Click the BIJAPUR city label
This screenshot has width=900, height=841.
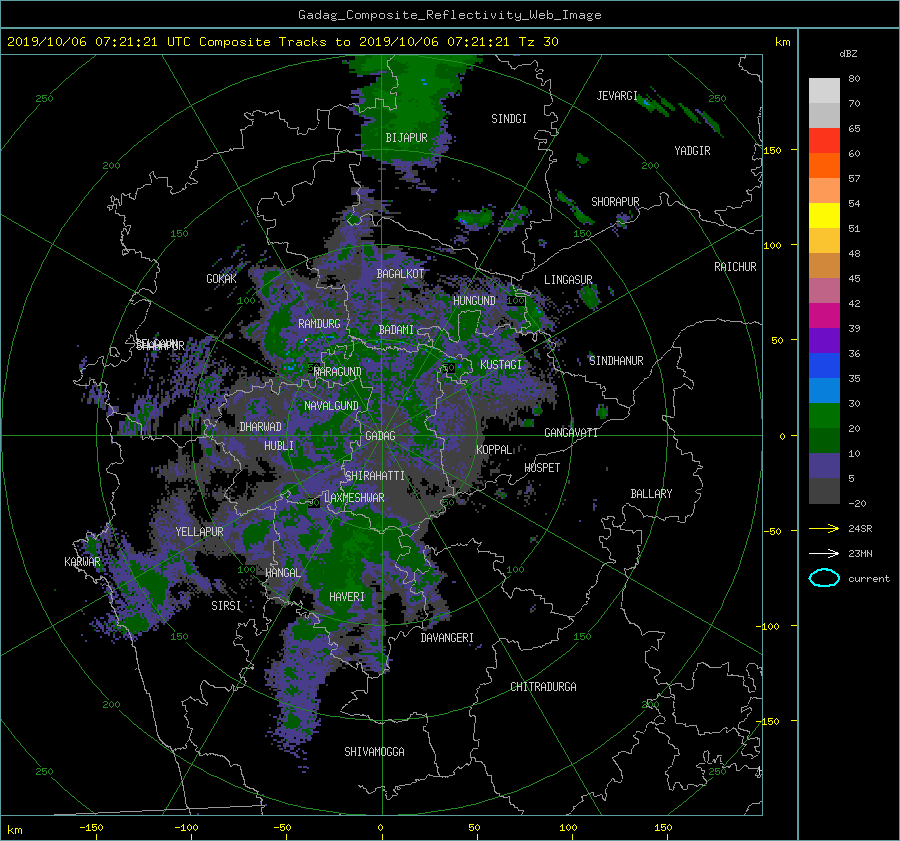coord(406,138)
